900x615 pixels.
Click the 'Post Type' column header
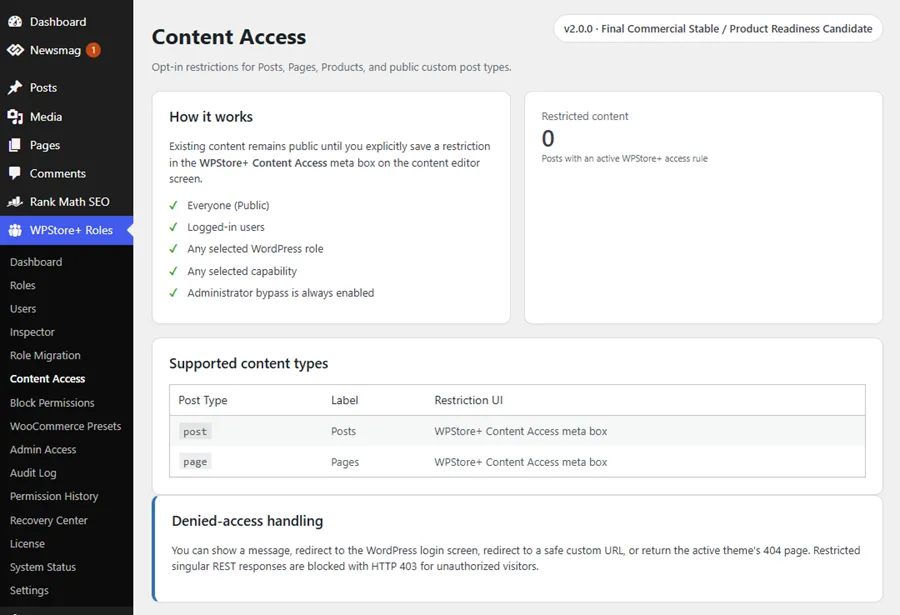[203, 400]
